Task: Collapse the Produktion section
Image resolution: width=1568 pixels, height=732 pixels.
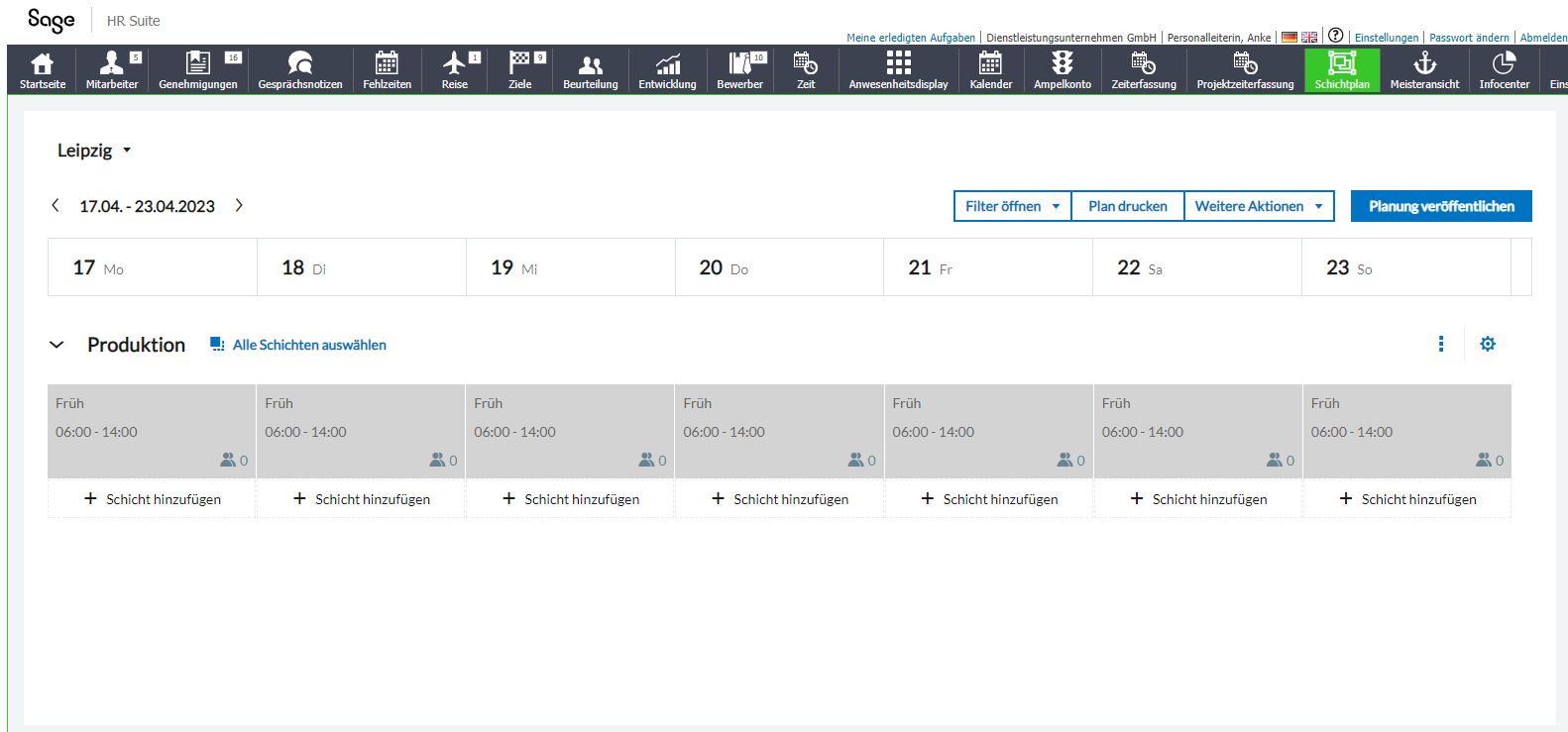Action: pyautogui.click(x=56, y=345)
